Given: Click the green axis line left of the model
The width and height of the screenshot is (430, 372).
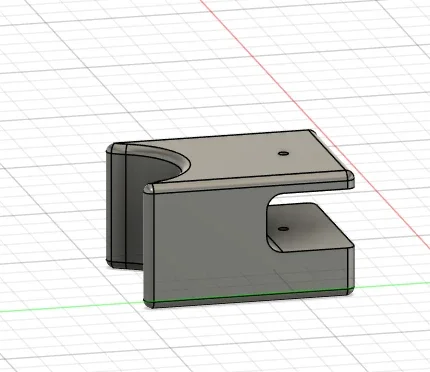Looking at the screenshot, I should [72, 307].
